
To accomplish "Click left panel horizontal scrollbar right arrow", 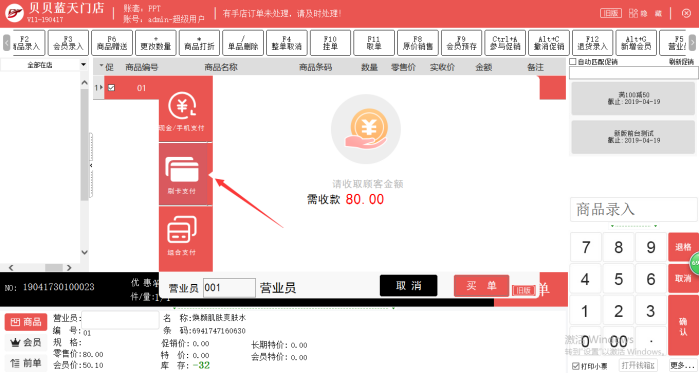I will pos(69,268).
